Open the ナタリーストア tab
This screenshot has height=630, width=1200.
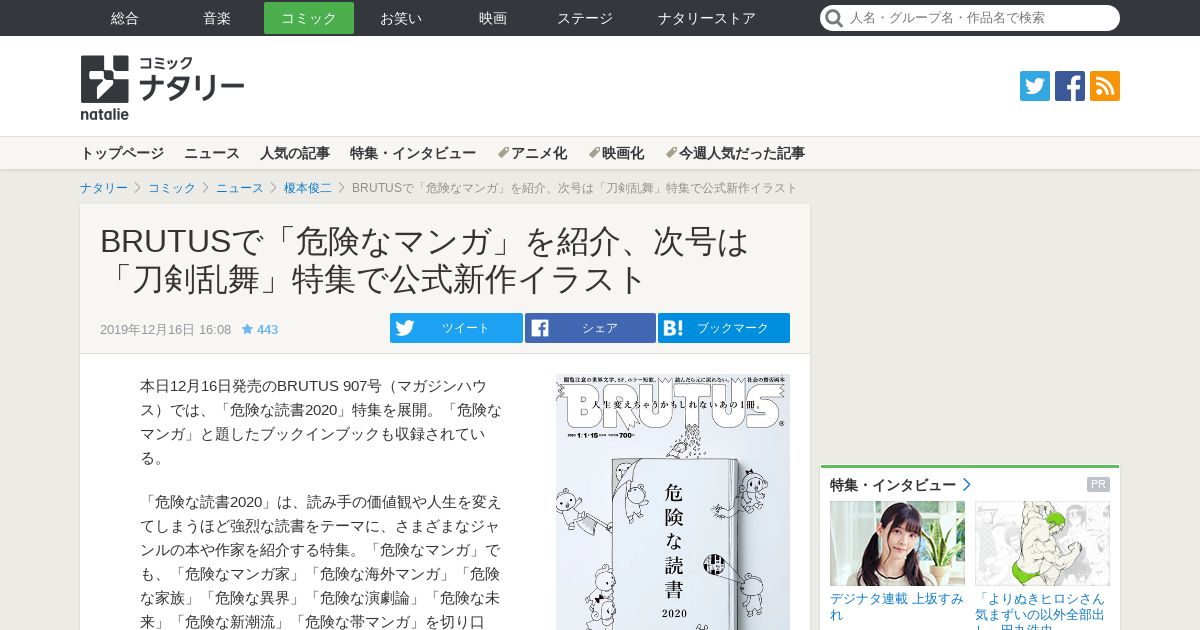click(707, 18)
